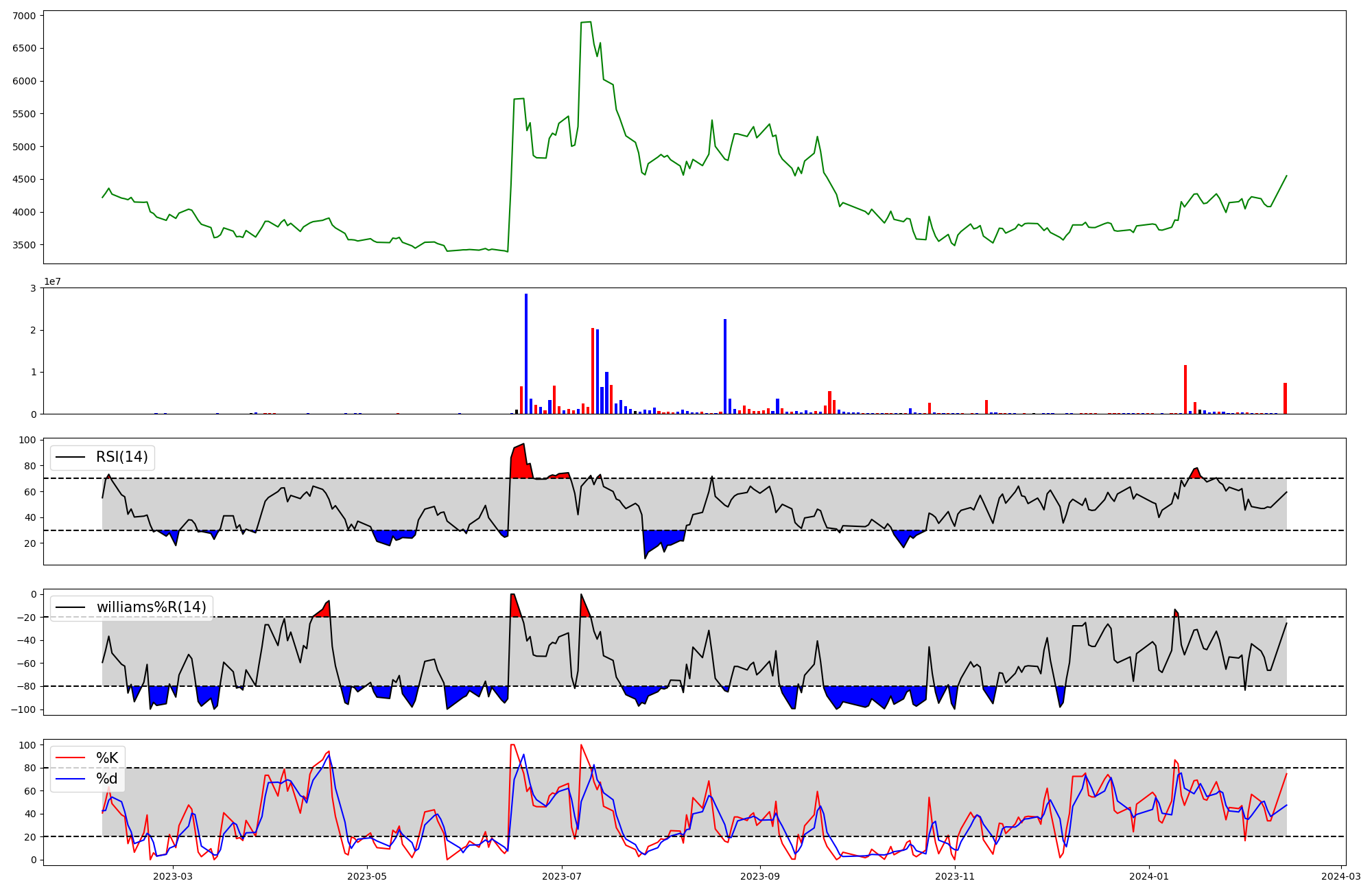Viewport: 1372px width, 892px height.
Task: Click the 2023-03 x-axis date label
Action: coord(173,876)
